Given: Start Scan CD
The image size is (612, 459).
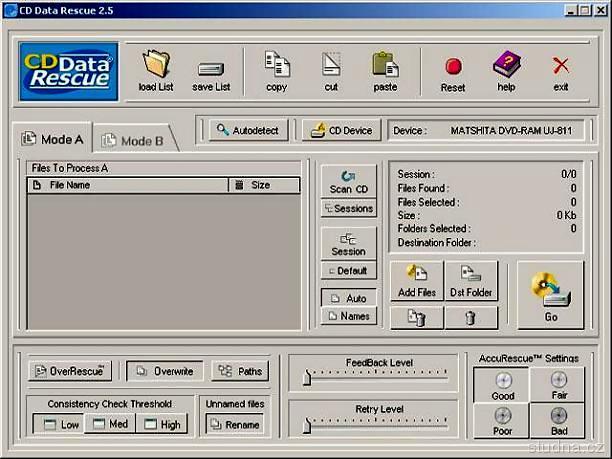Looking at the screenshot, I should [x=349, y=181].
